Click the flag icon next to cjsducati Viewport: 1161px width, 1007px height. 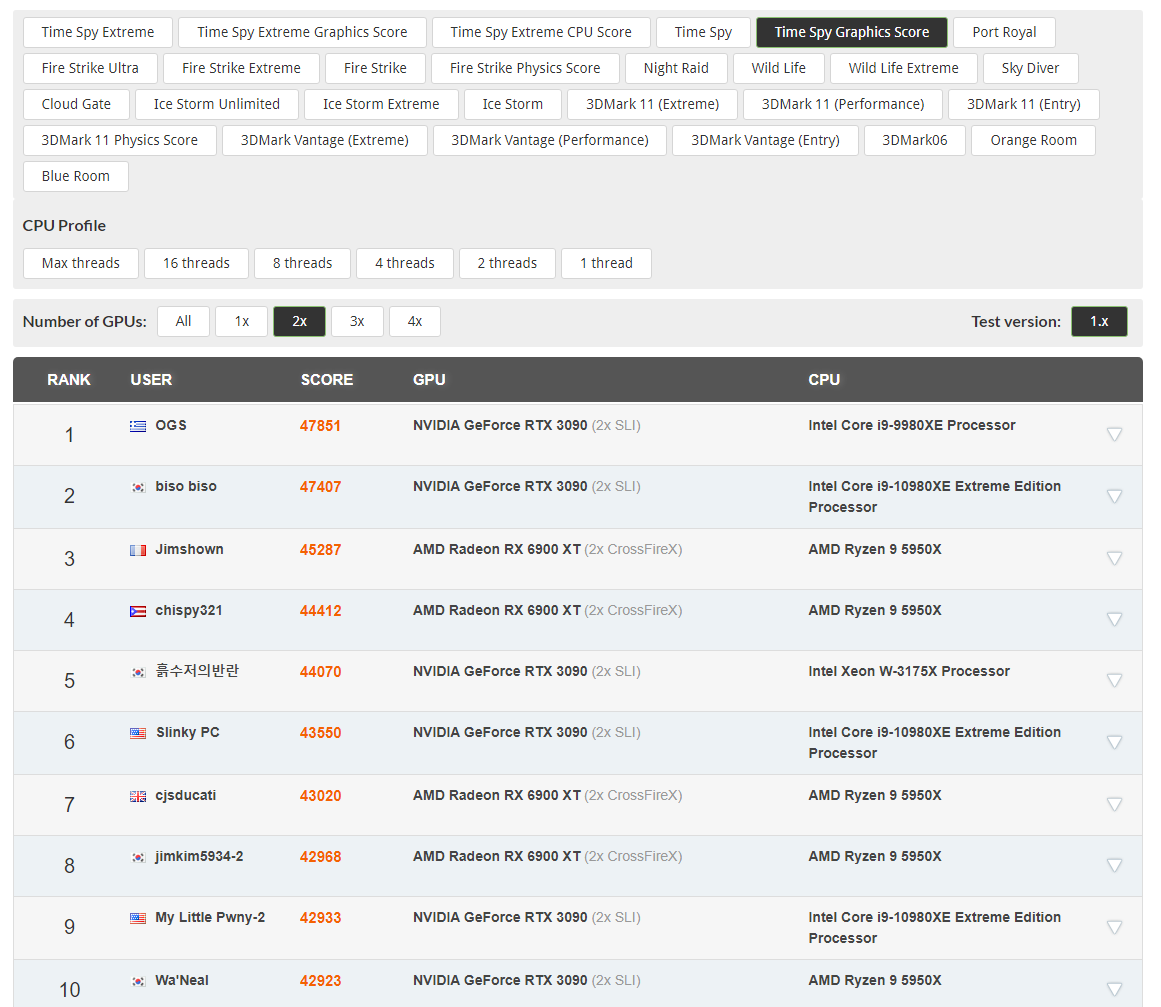(x=138, y=796)
